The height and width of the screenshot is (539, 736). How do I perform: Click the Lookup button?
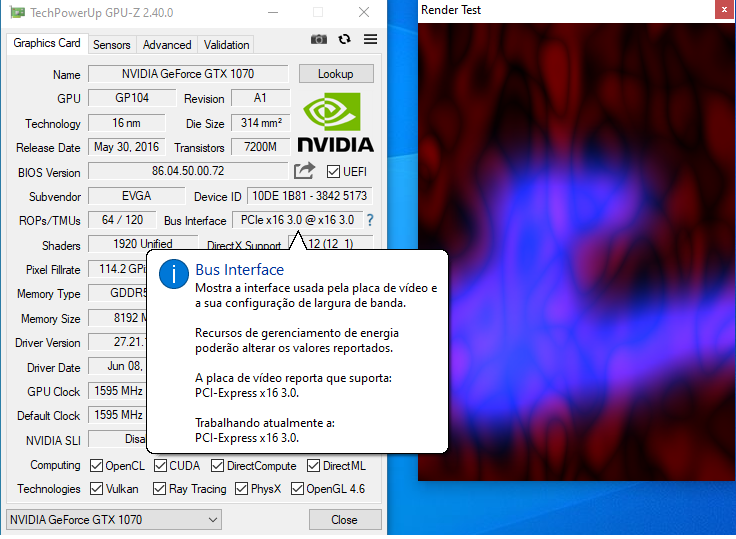coord(336,74)
